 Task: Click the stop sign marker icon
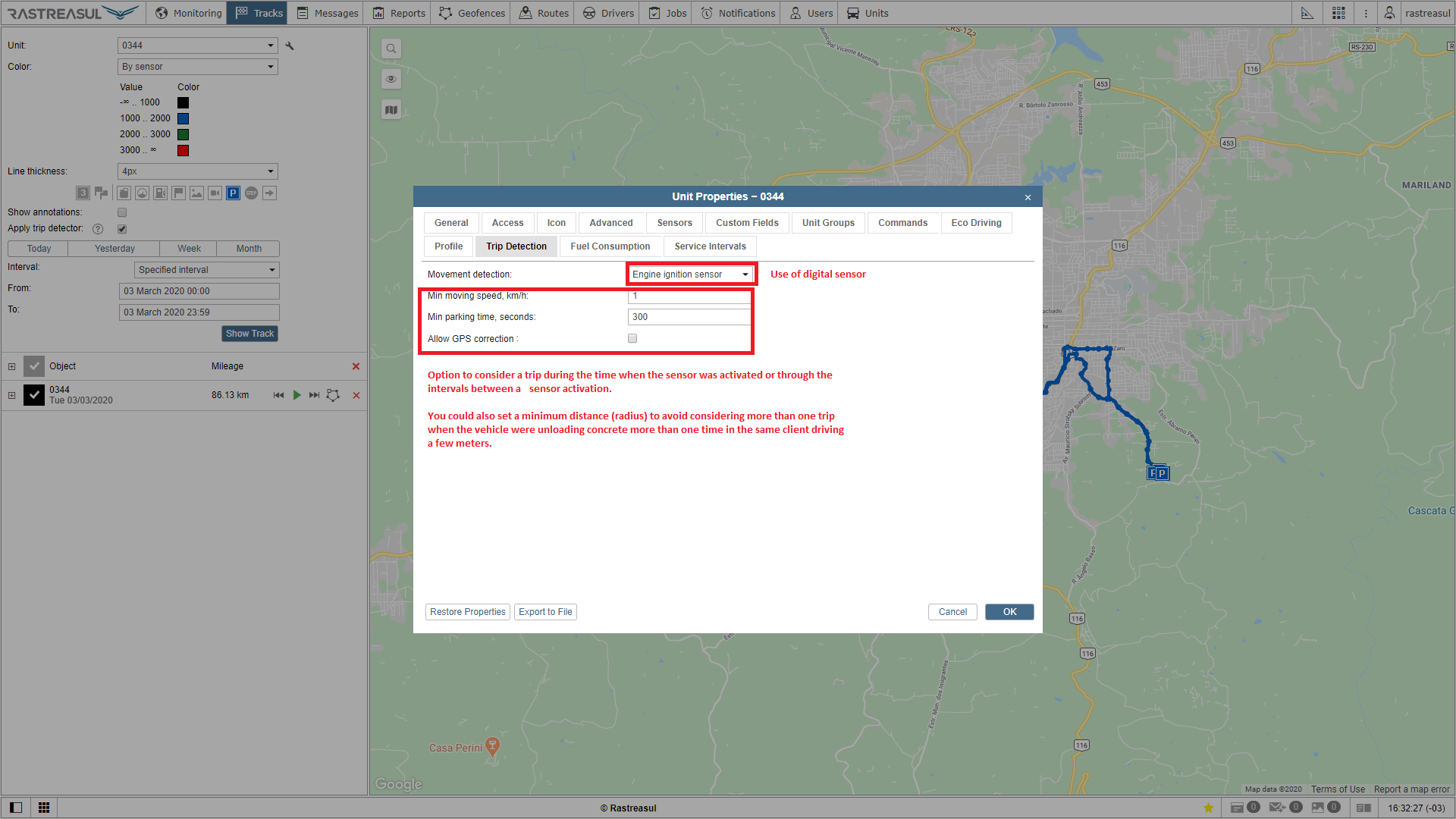tap(251, 193)
